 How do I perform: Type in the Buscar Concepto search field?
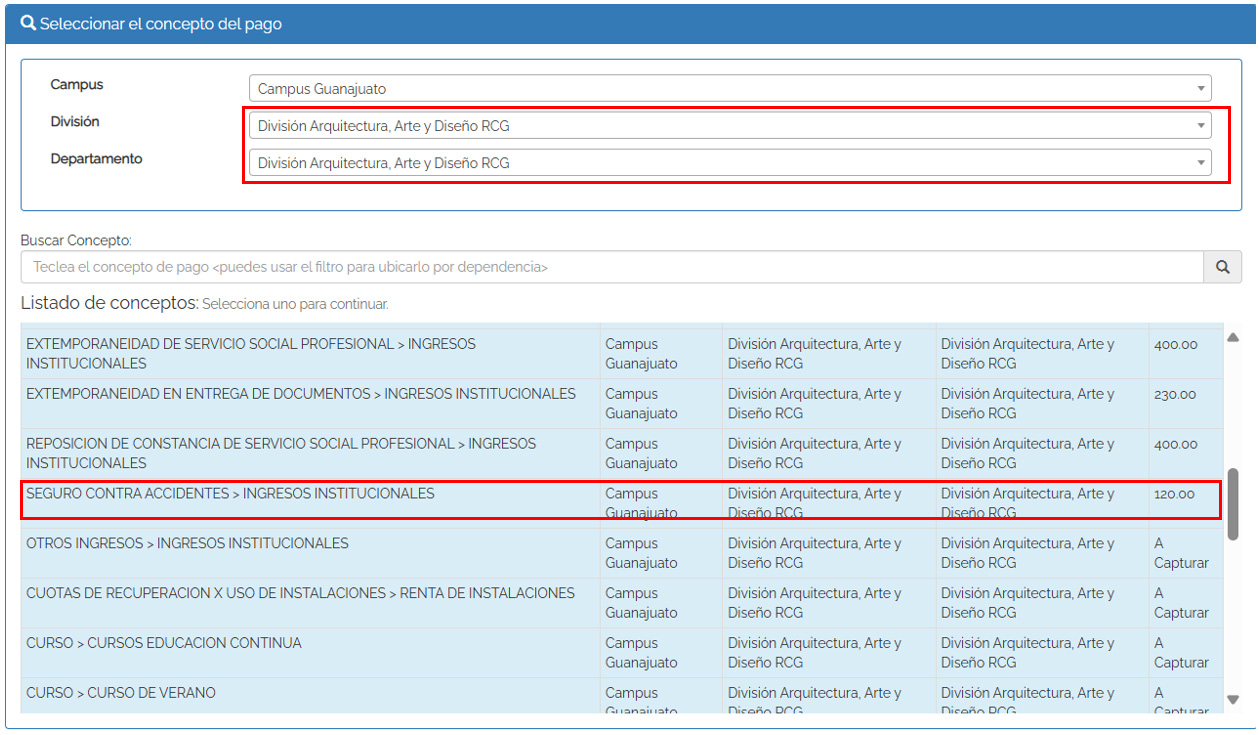610,267
